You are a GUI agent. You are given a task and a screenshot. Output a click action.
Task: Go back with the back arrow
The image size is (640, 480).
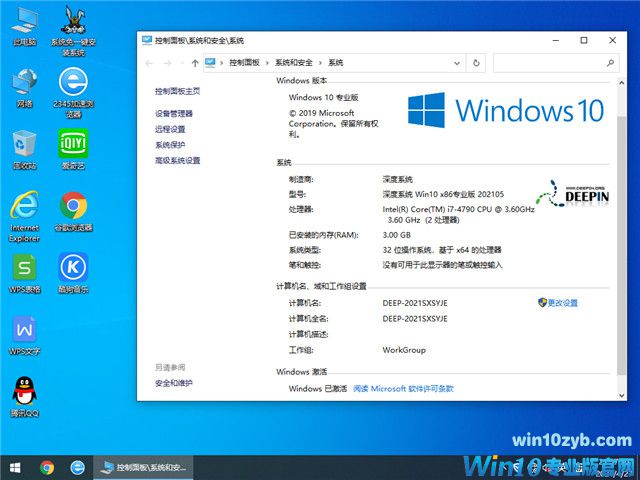[x=149, y=63]
